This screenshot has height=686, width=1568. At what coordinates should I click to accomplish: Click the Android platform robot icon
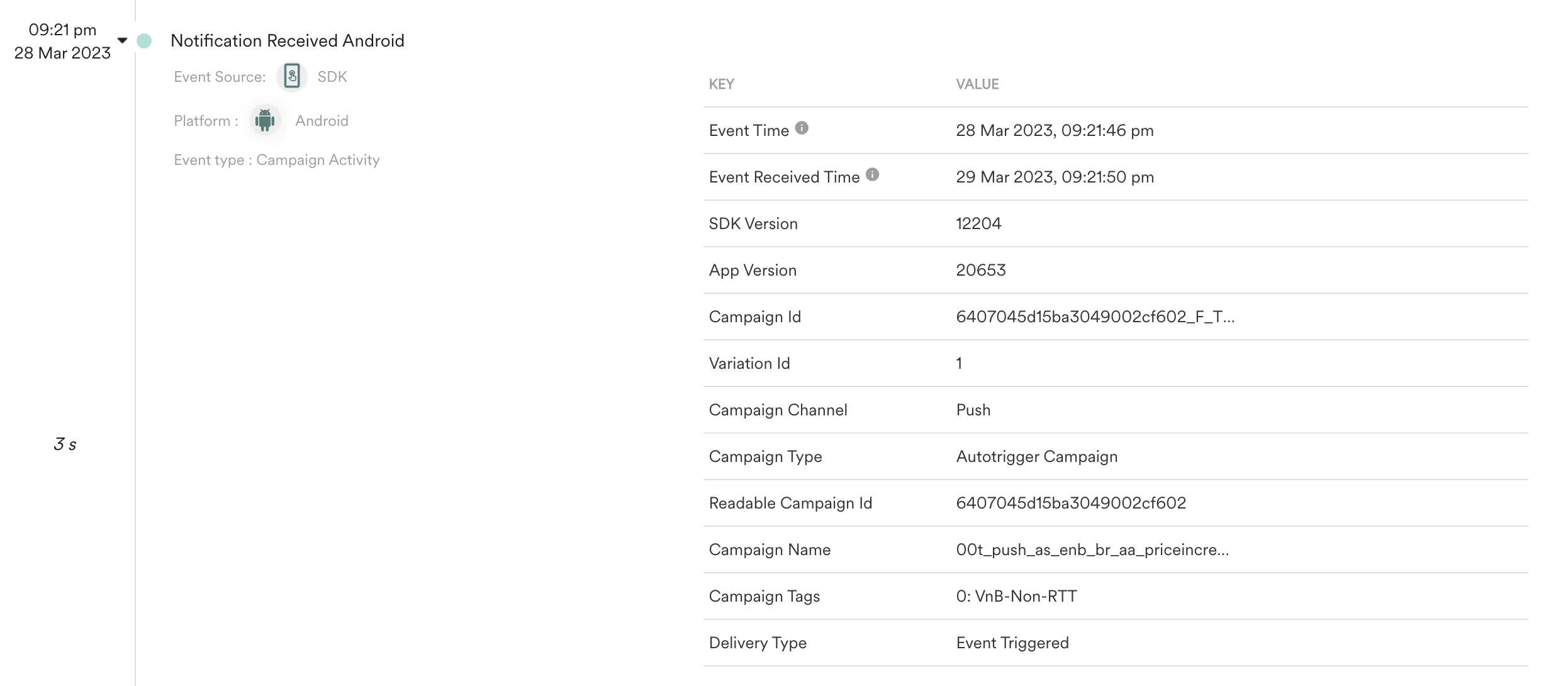coord(265,120)
